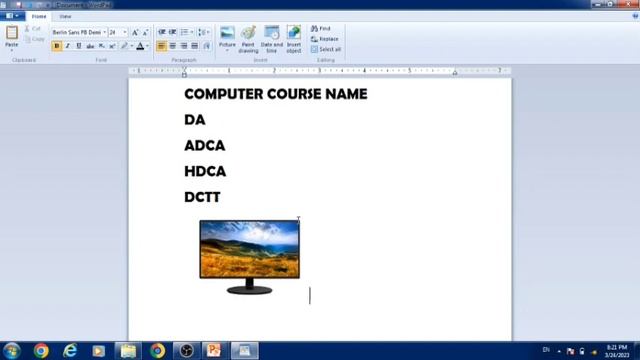
Task: Apply the text highlight color pen
Action: [x=124, y=46]
